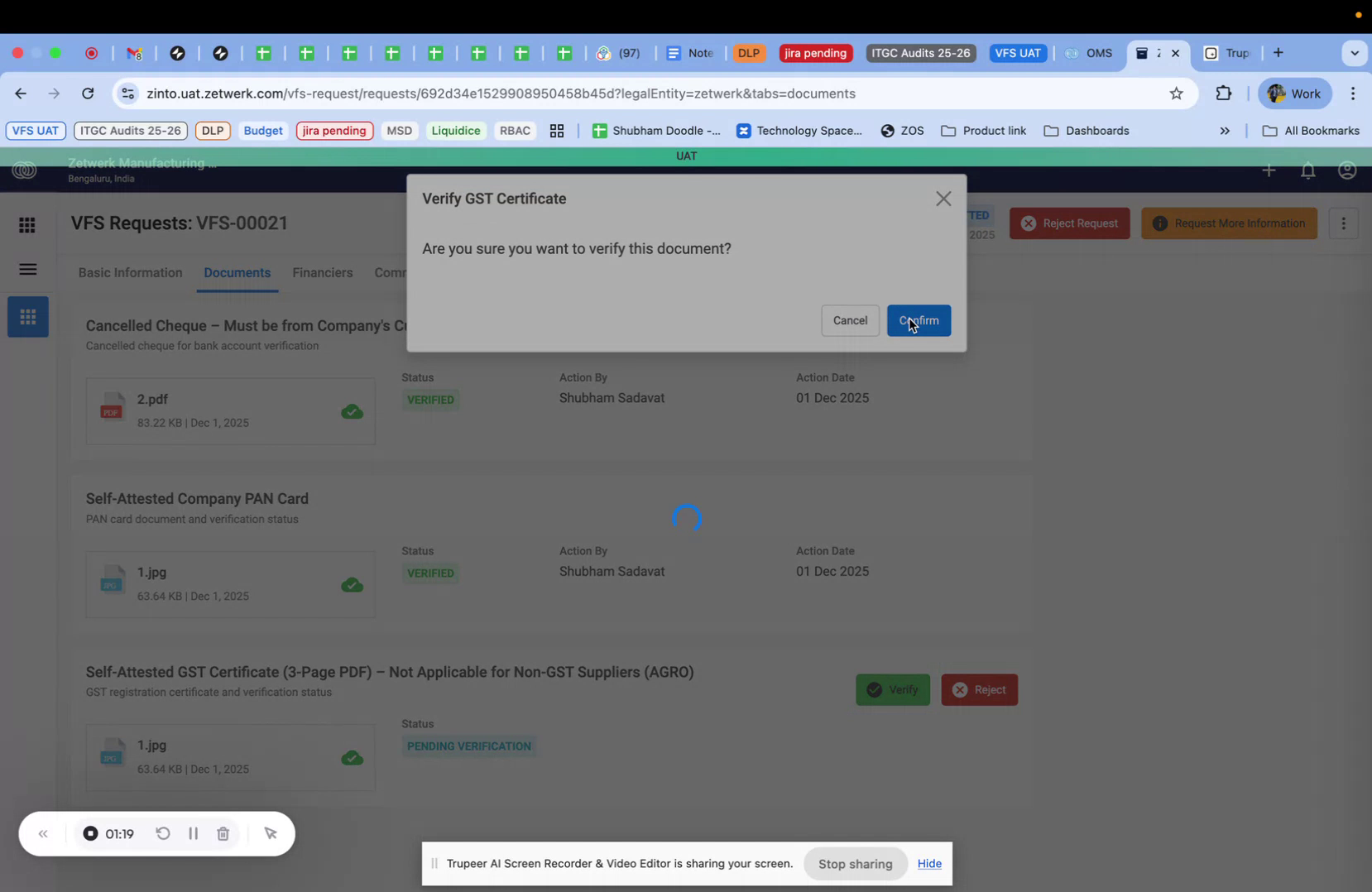Click the plus icon next to notifications
1372x892 pixels.
(x=1269, y=170)
